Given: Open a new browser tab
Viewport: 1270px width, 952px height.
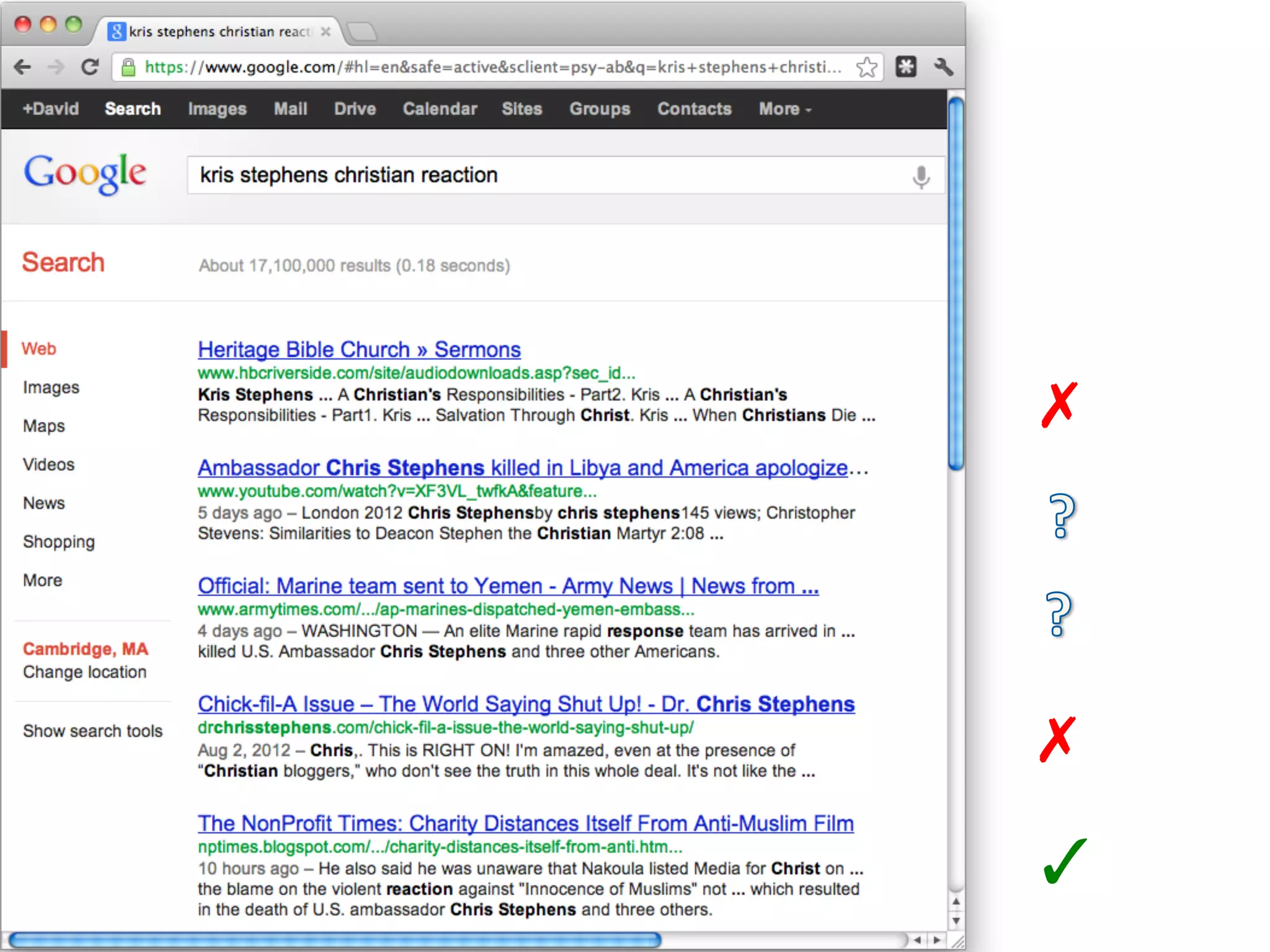Looking at the screenshot, I should click(x=362, y=31).
